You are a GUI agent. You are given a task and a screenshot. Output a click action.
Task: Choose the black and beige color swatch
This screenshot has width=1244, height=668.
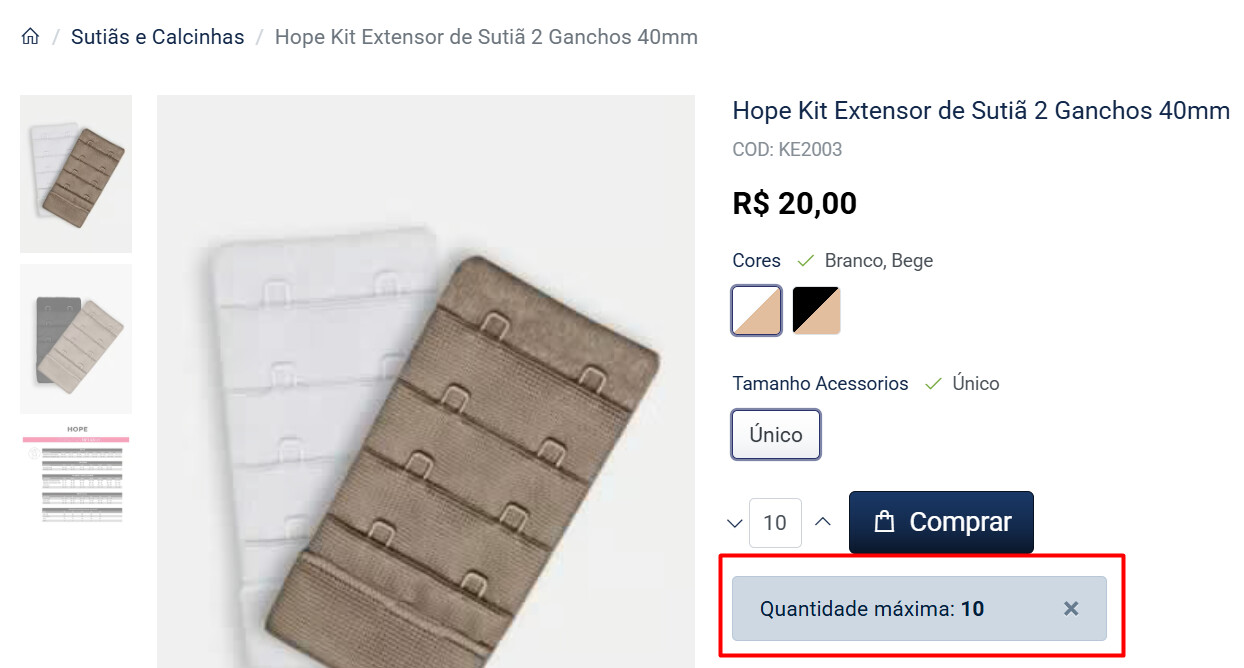[817, 311]
